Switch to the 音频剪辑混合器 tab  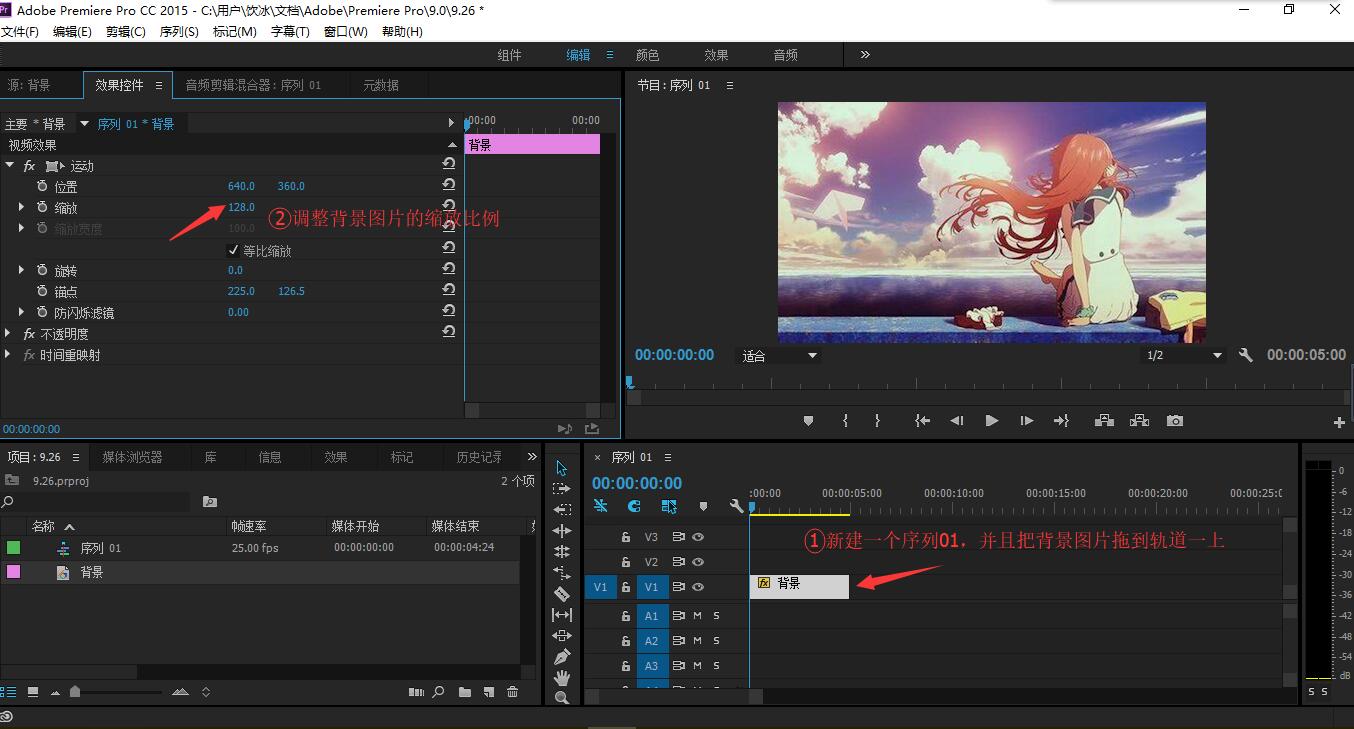pyautogui.click(x=253, y=86)
